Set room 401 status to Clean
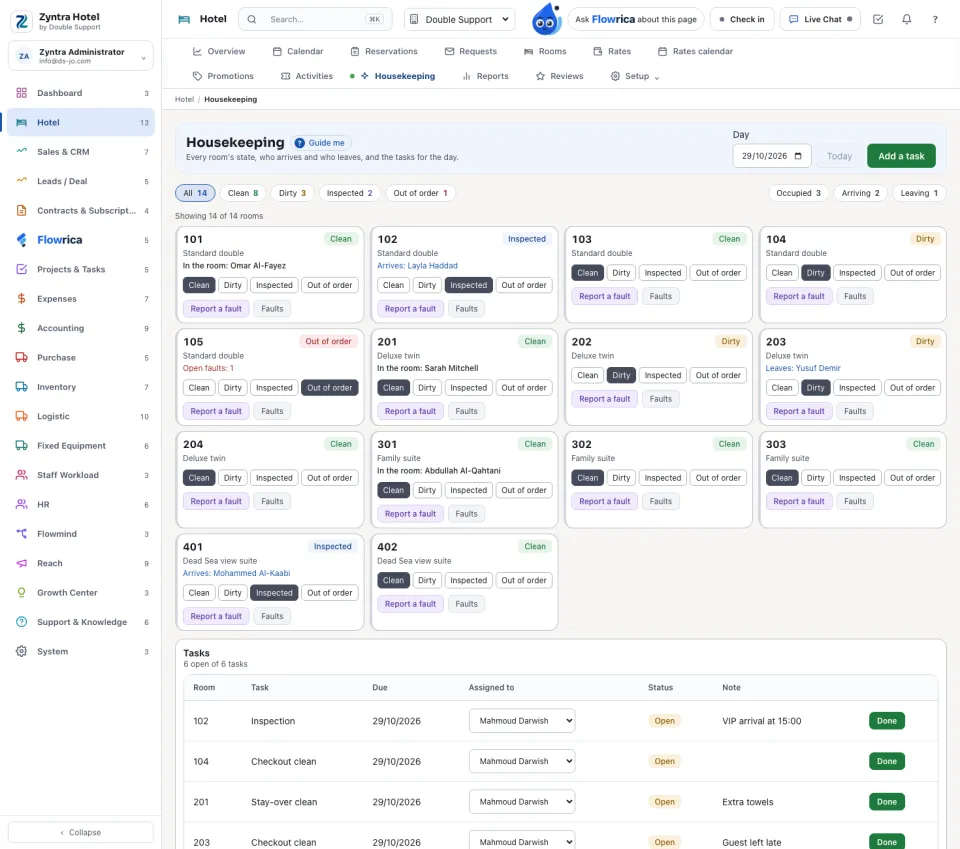 point(199,593)
